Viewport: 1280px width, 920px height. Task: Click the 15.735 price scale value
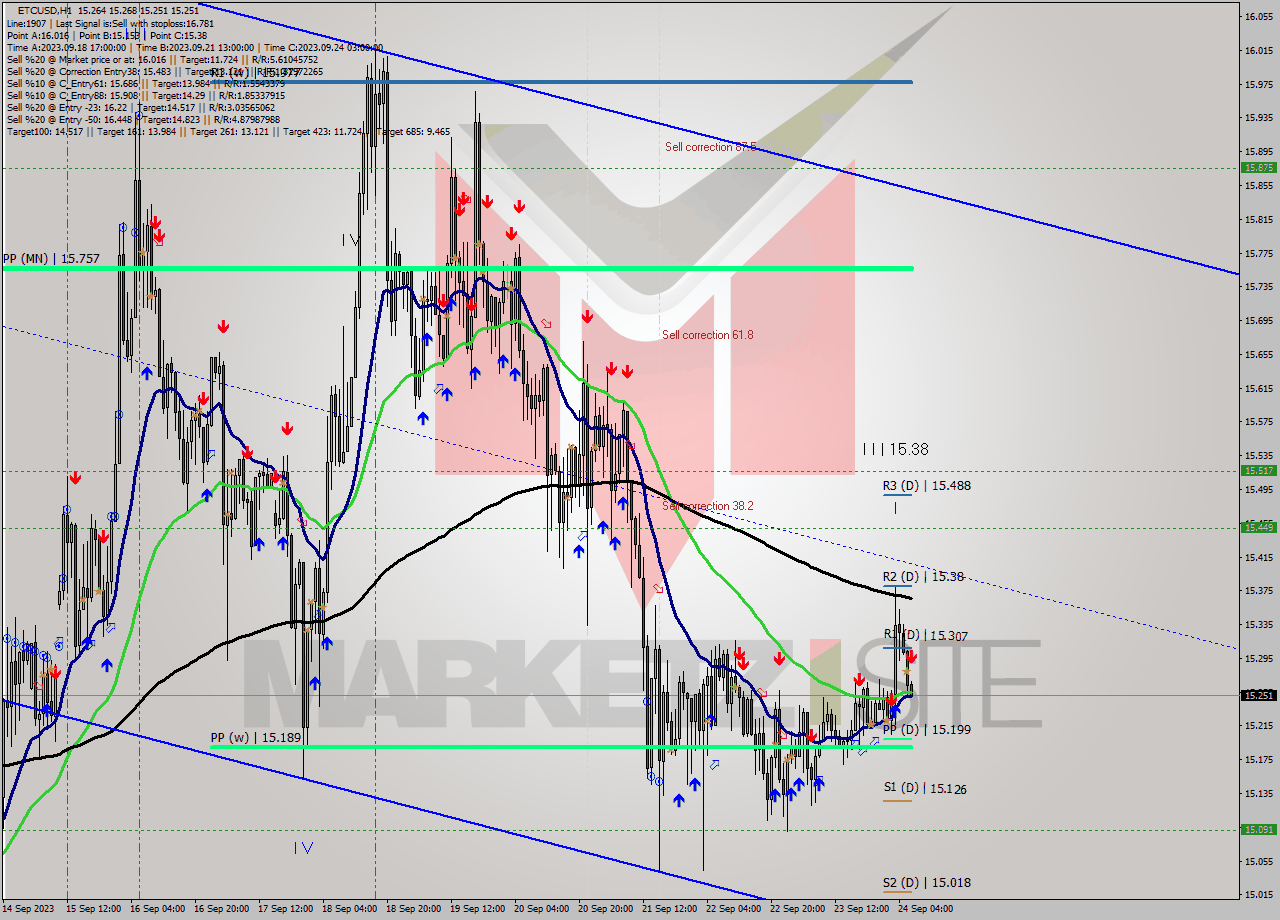(1258, 287)
